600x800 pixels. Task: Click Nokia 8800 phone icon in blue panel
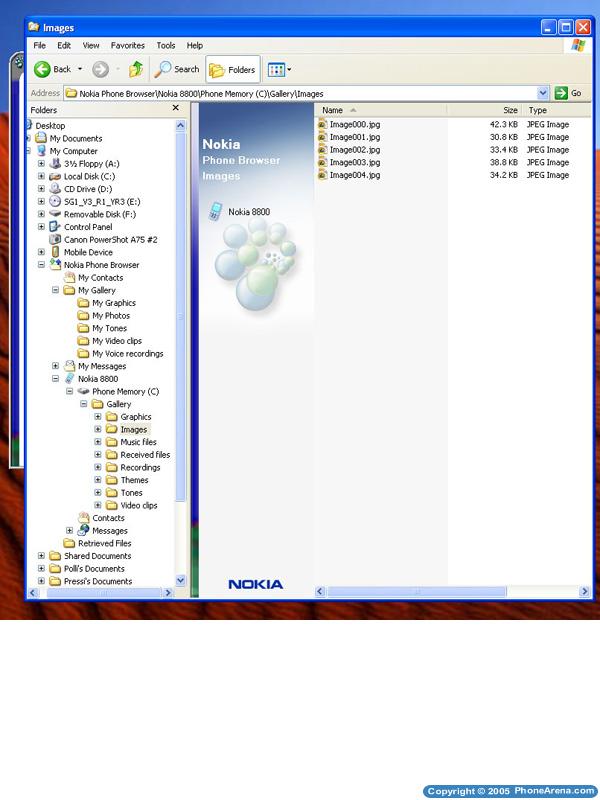point(216,211)
